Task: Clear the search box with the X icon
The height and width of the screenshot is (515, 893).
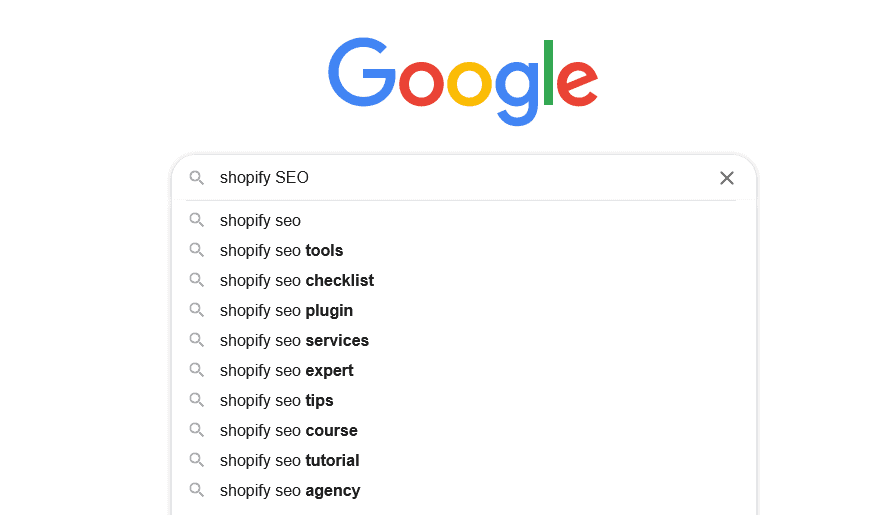Action: (x=726, y=178)
